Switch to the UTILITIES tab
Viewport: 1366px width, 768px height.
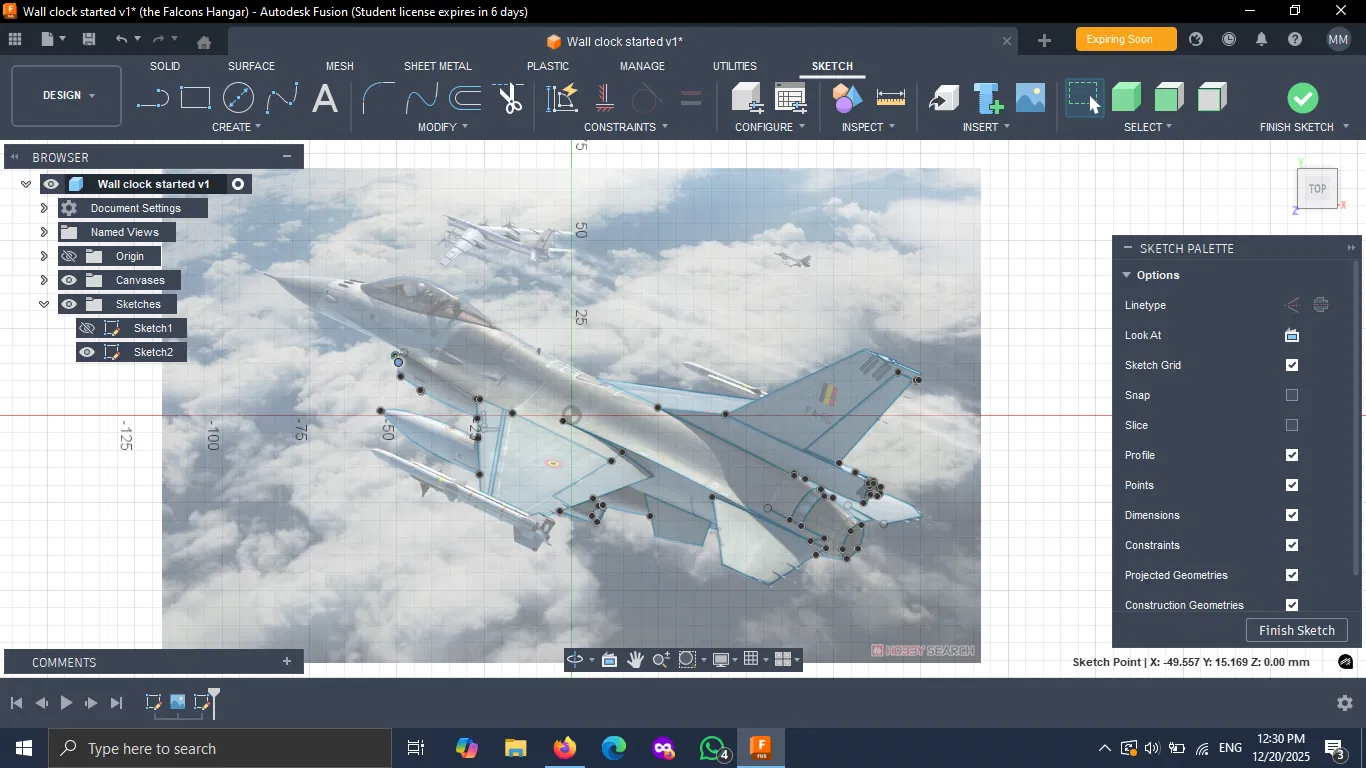(735, 66)
